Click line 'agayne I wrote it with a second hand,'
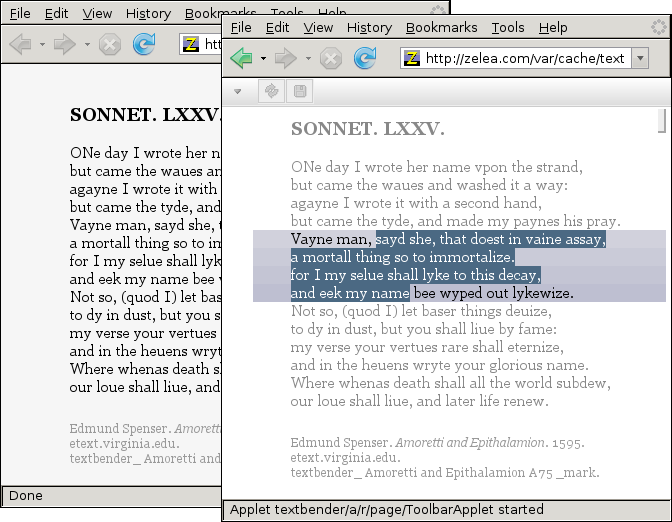 [416, 203]
